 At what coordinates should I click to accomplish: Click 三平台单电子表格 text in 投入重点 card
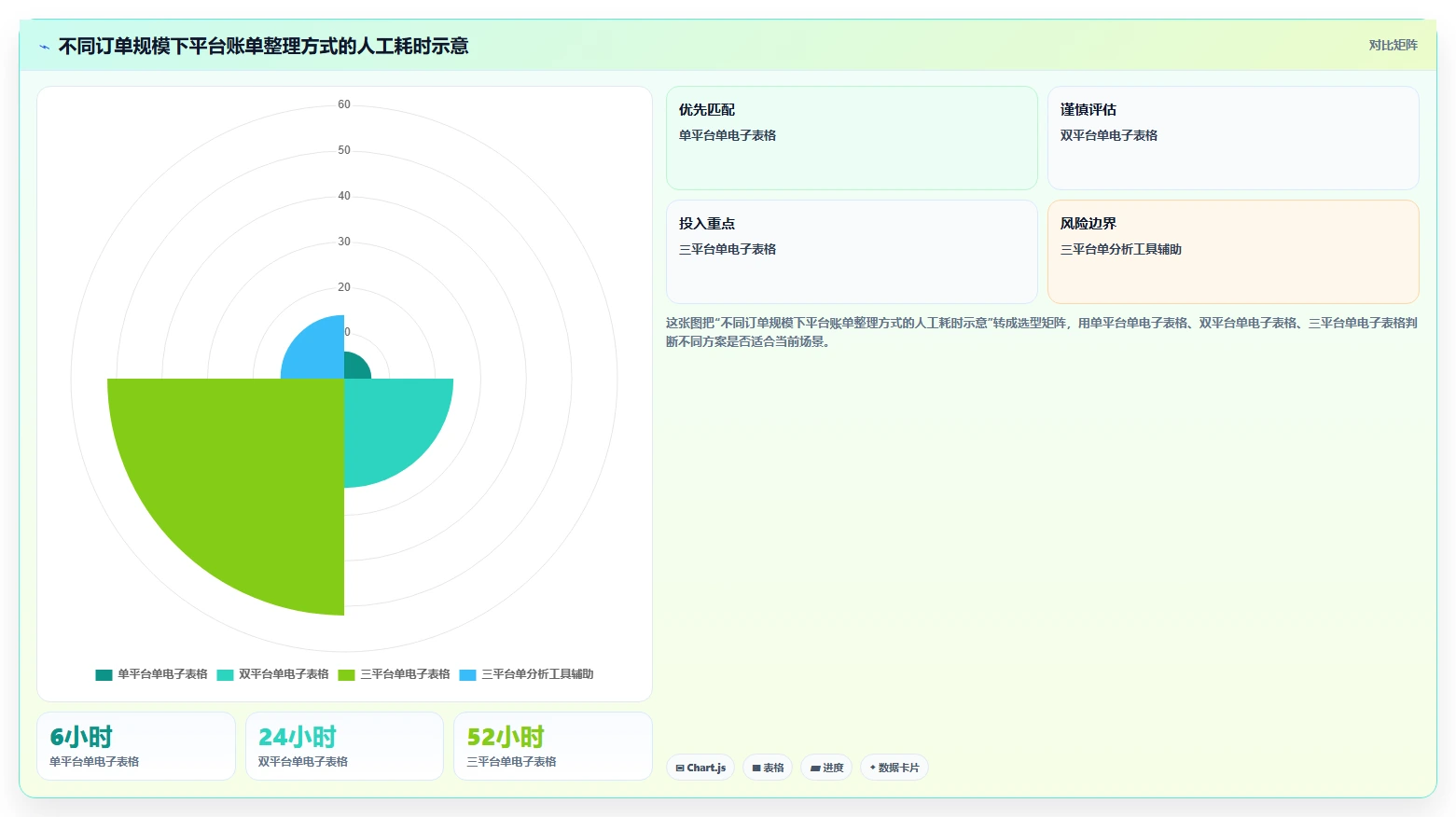(728, 249)
